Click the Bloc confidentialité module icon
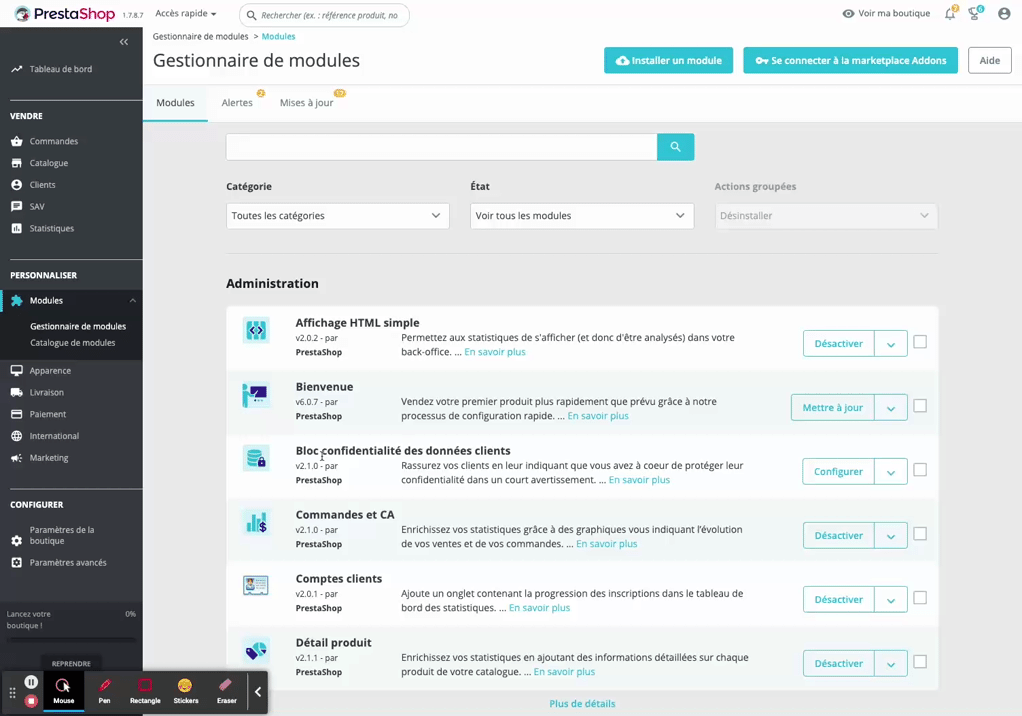 click(x=256, y=458)
